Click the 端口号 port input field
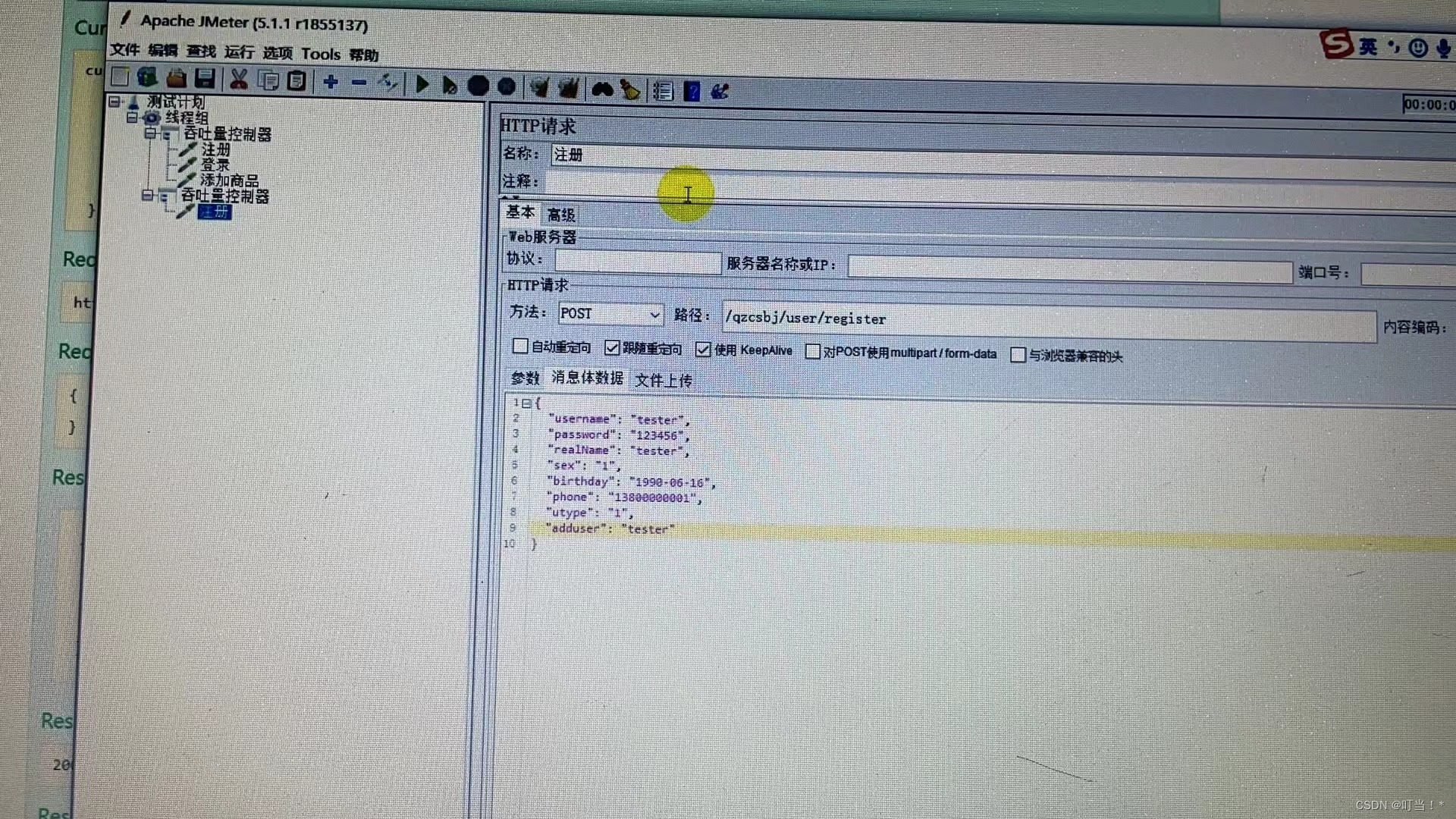 [1408, 275]
